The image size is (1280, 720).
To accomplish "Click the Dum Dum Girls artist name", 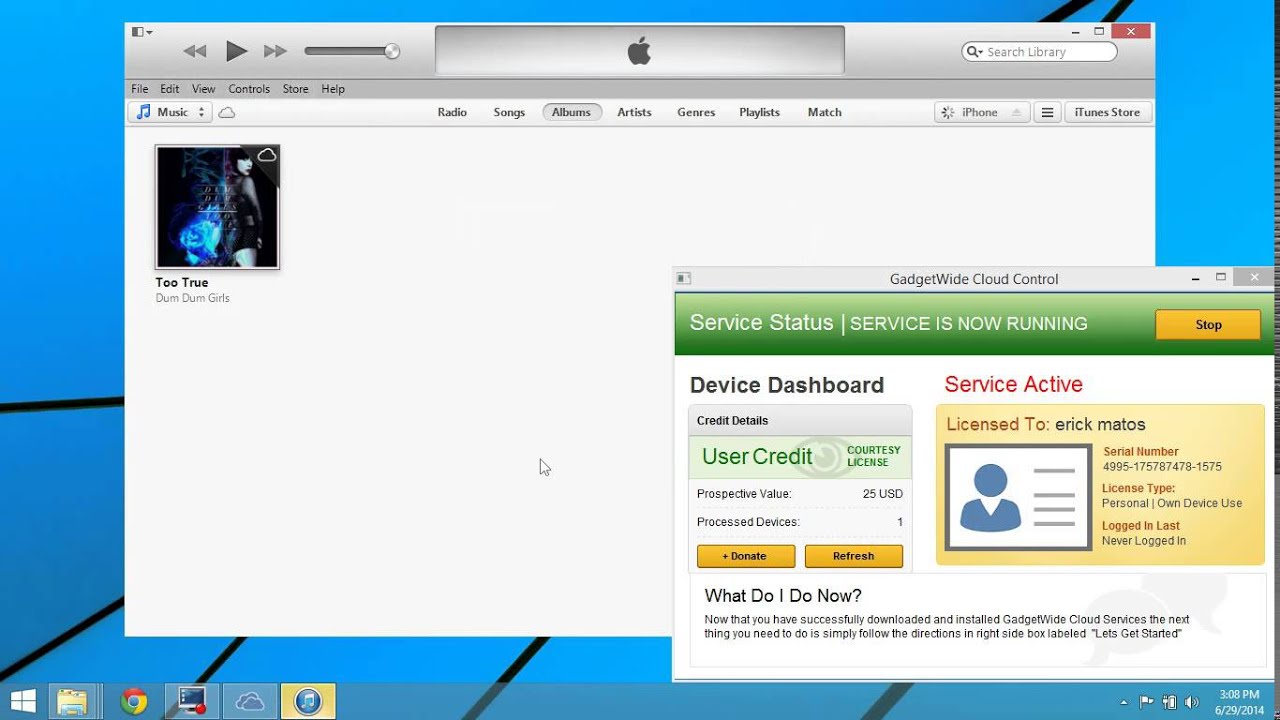I will click(x=193, y=298).
